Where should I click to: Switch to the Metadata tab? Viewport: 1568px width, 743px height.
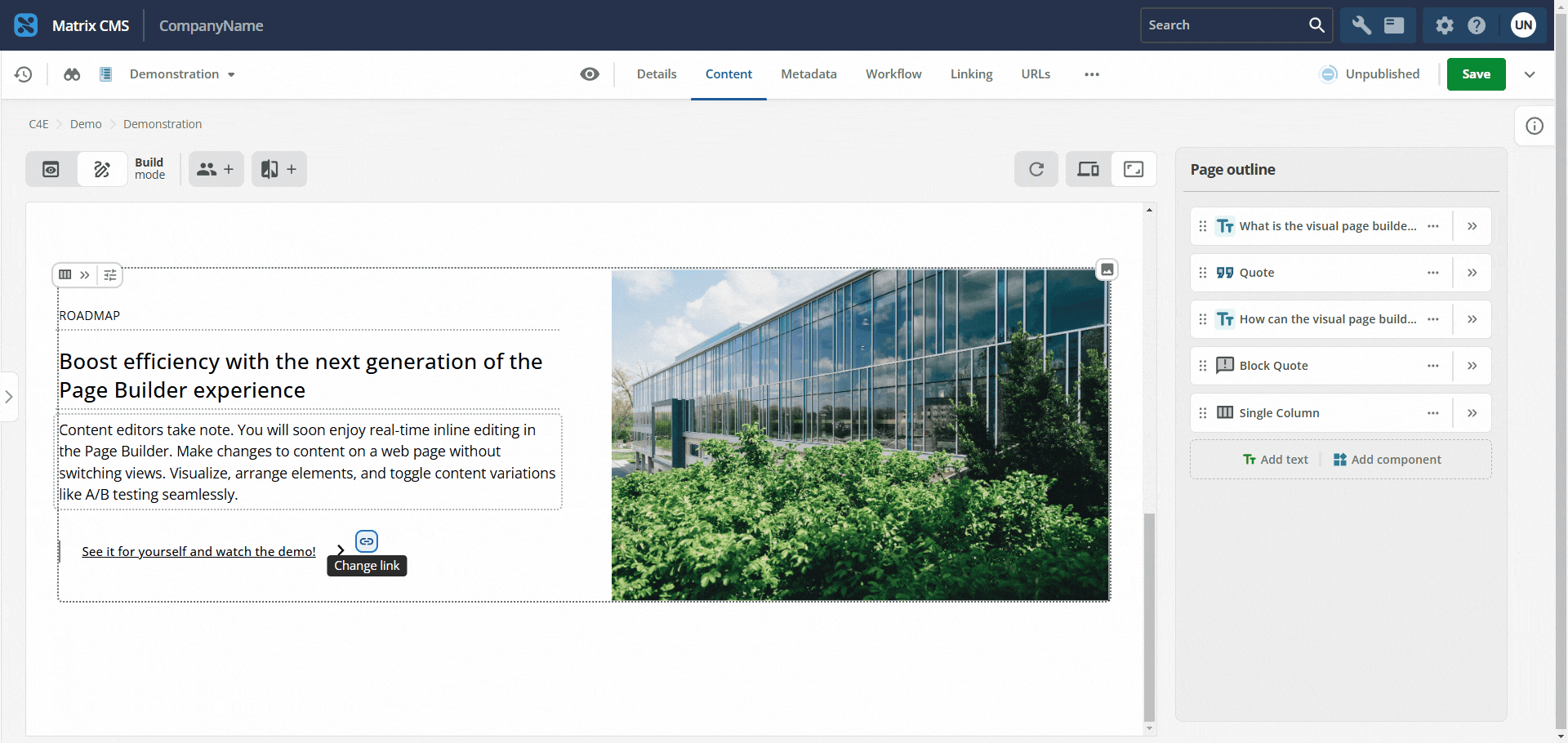(808, 74)
